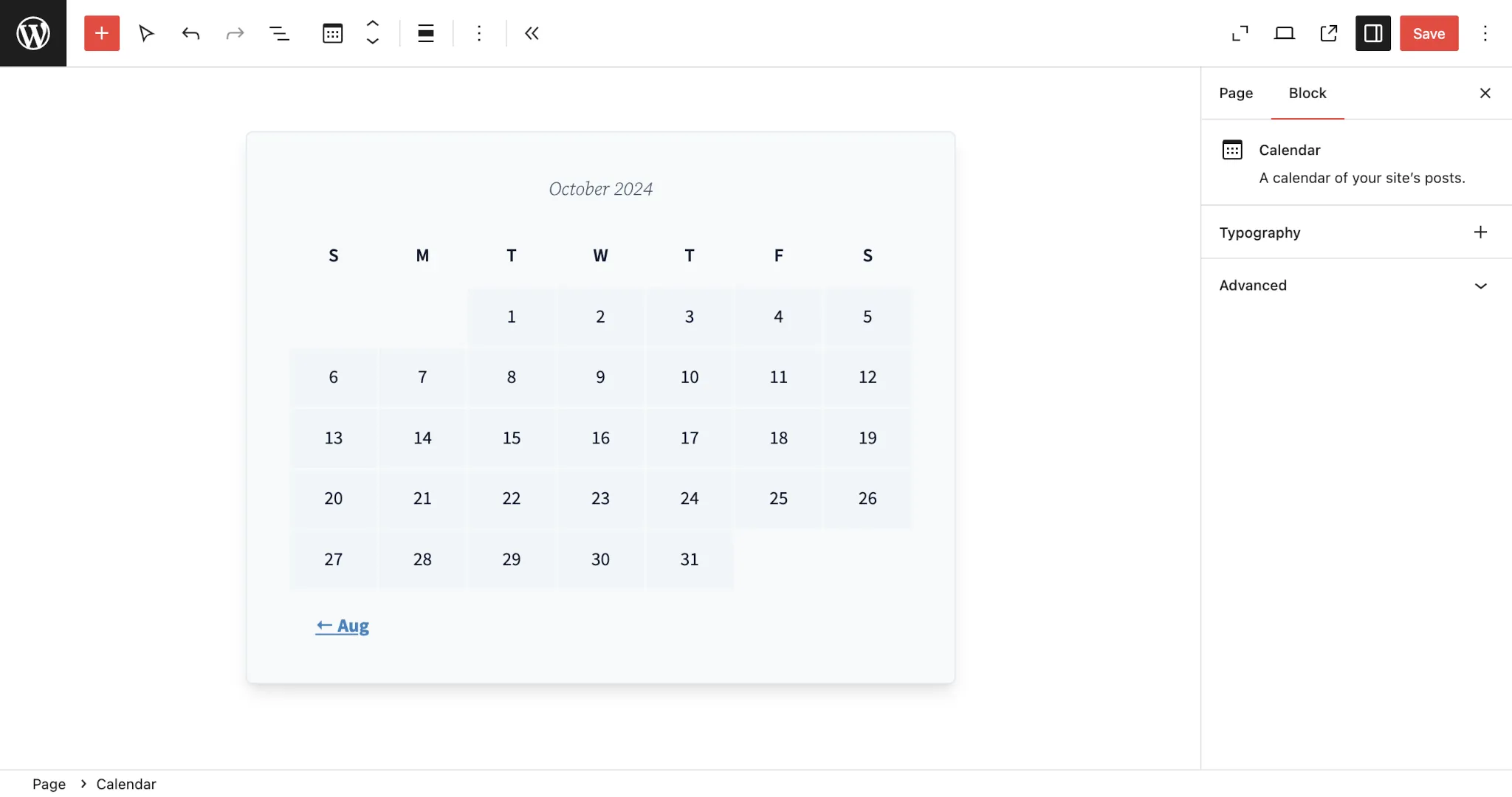Viewport: 1512px width, 797px height.
Task: Select the Block tab
Action: coord(1307,93)
